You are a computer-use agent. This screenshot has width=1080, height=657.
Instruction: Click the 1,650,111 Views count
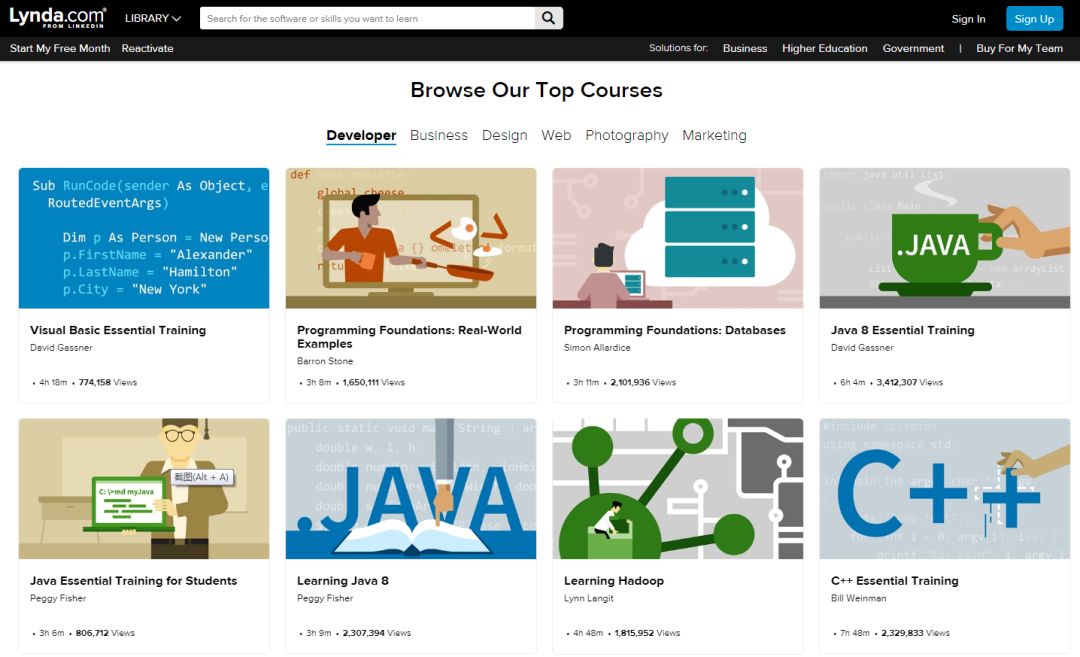point(373,382)
